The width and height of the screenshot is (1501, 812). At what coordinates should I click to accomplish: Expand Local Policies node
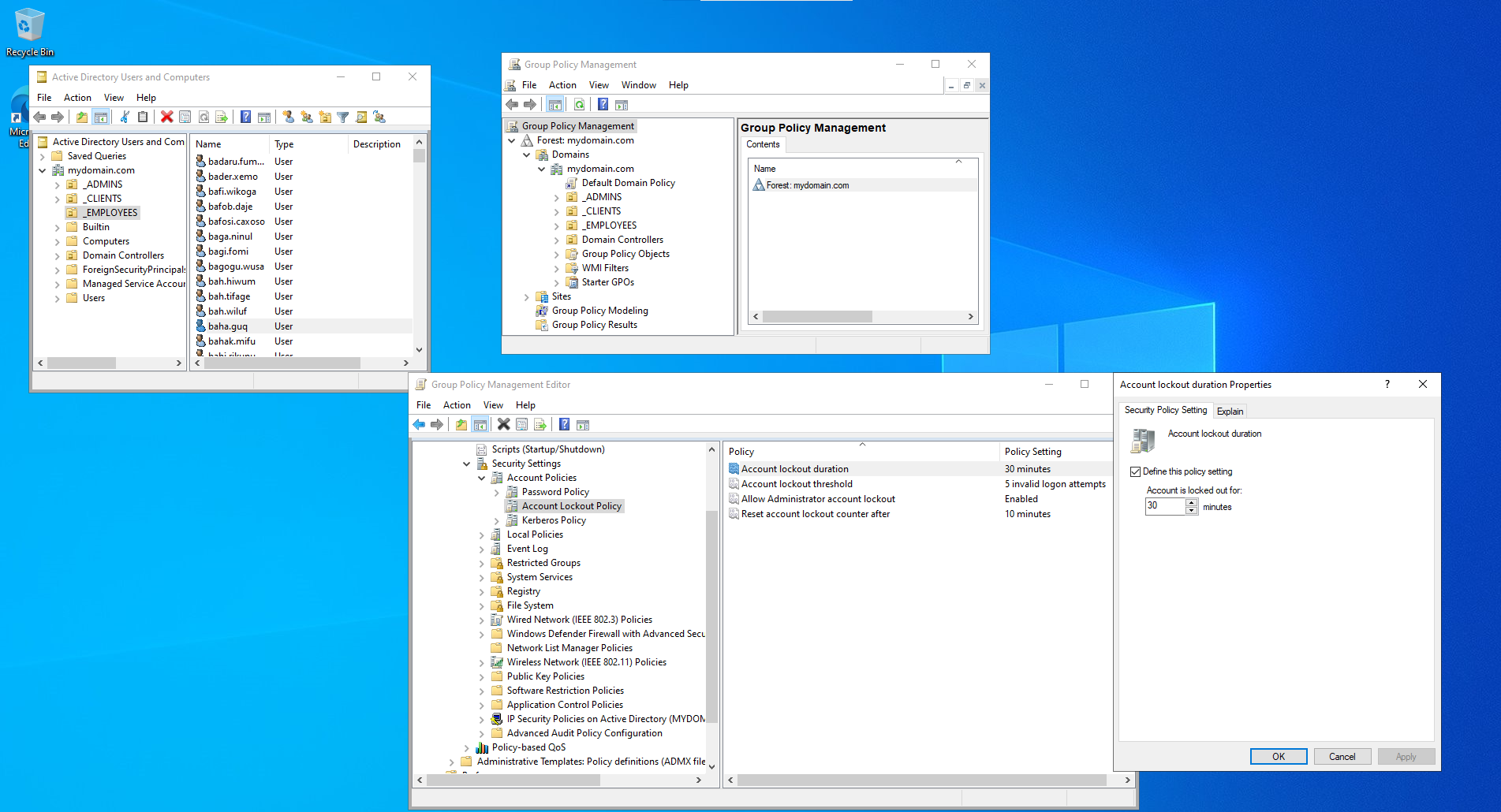[x=481, y=535]
